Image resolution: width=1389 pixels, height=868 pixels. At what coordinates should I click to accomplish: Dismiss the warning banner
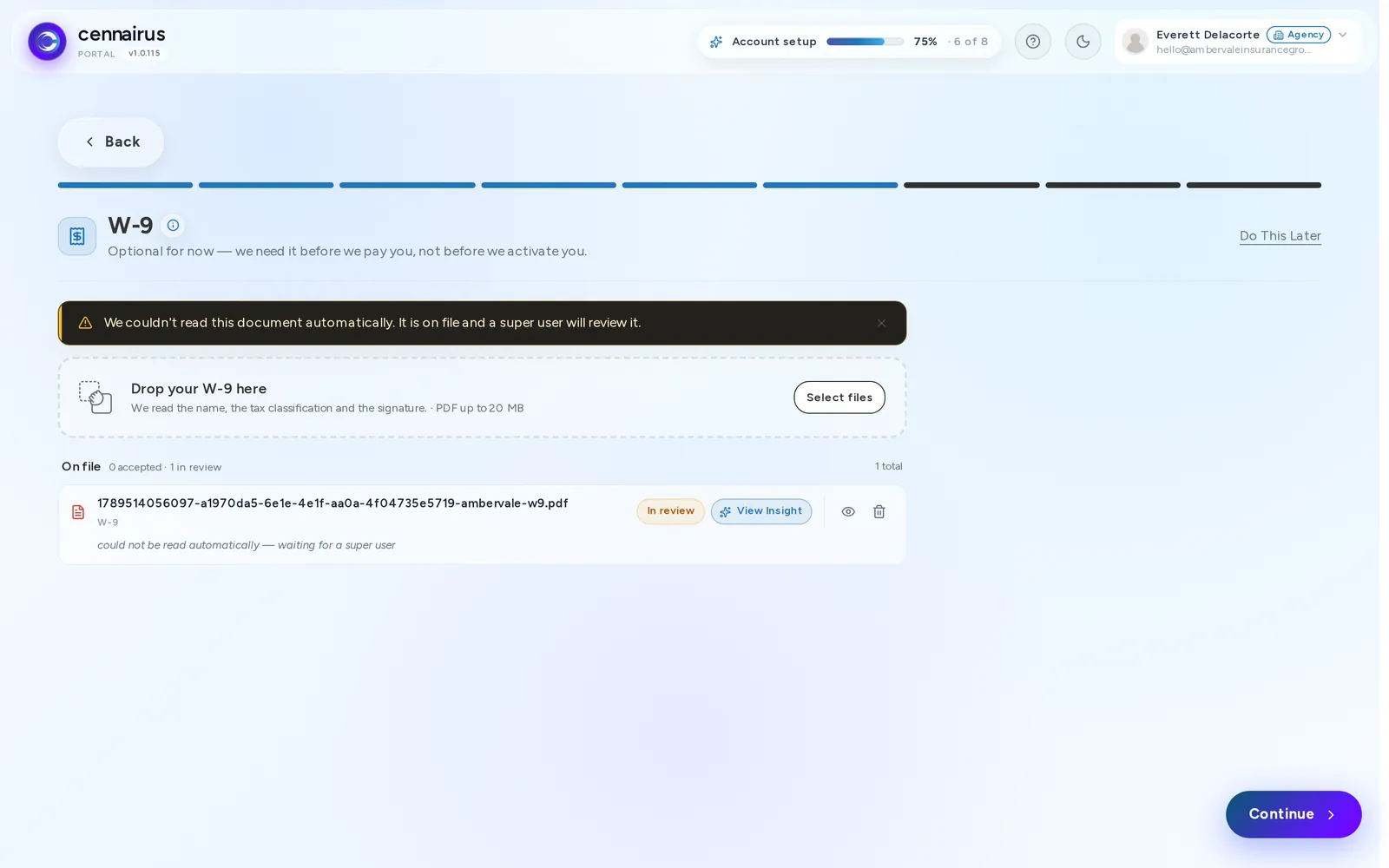881,323
